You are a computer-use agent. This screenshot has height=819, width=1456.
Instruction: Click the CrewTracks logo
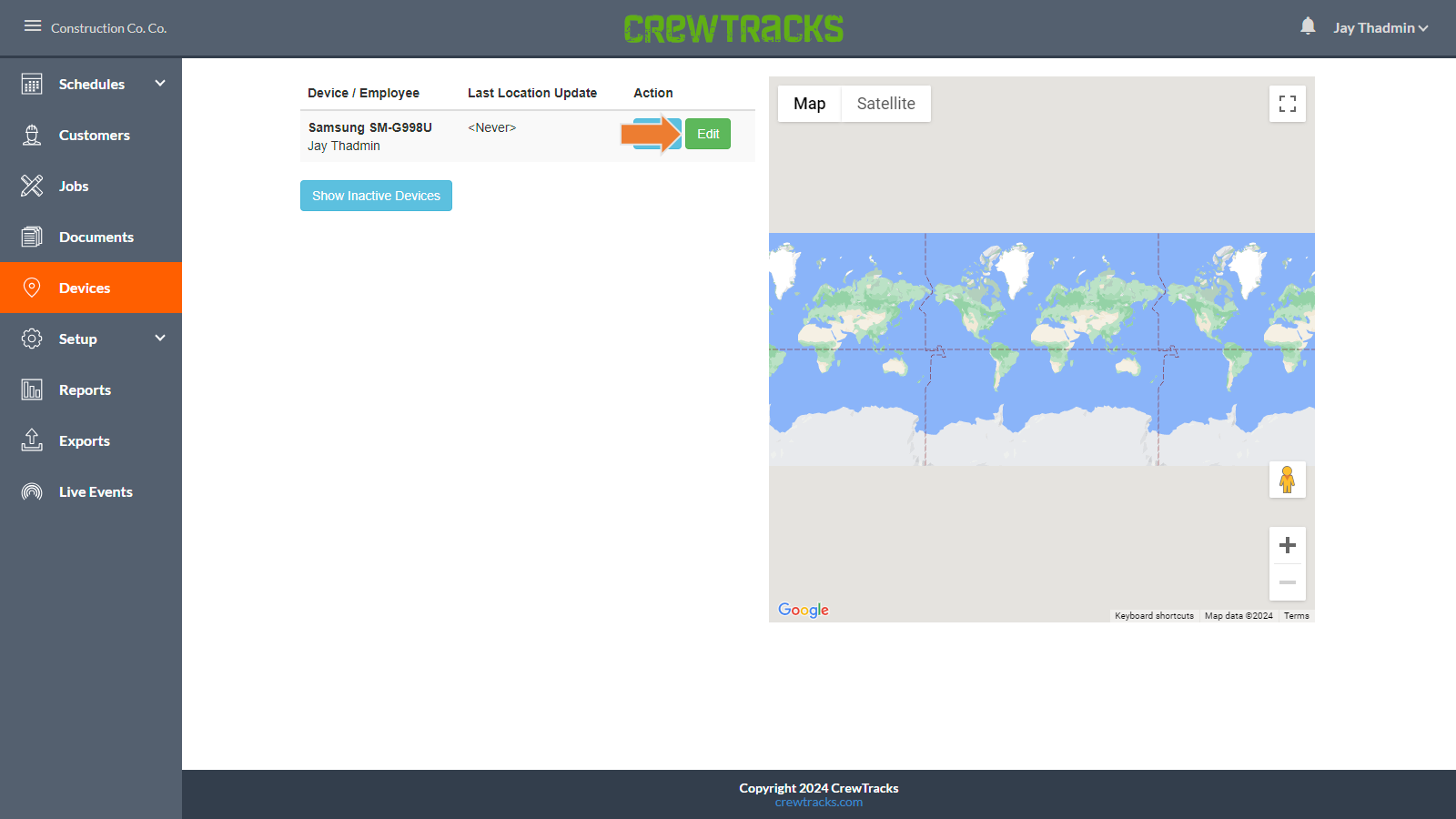tap(733, 28)
